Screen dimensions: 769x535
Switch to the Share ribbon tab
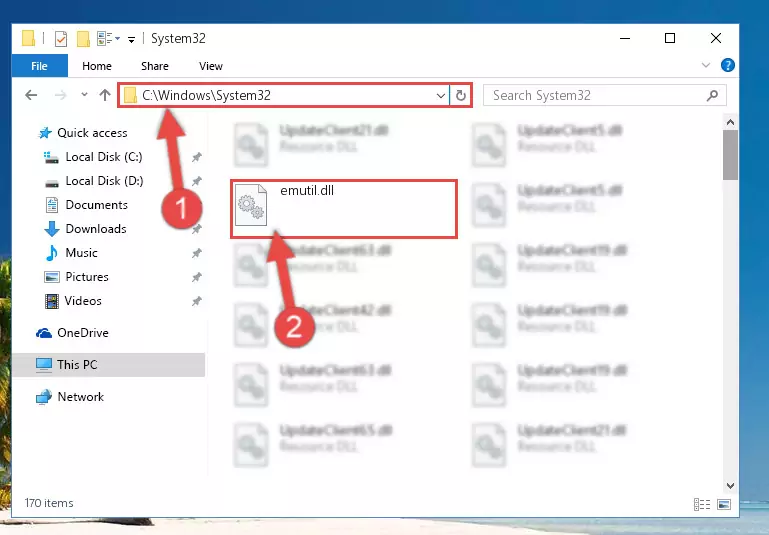tap(154, 66)
